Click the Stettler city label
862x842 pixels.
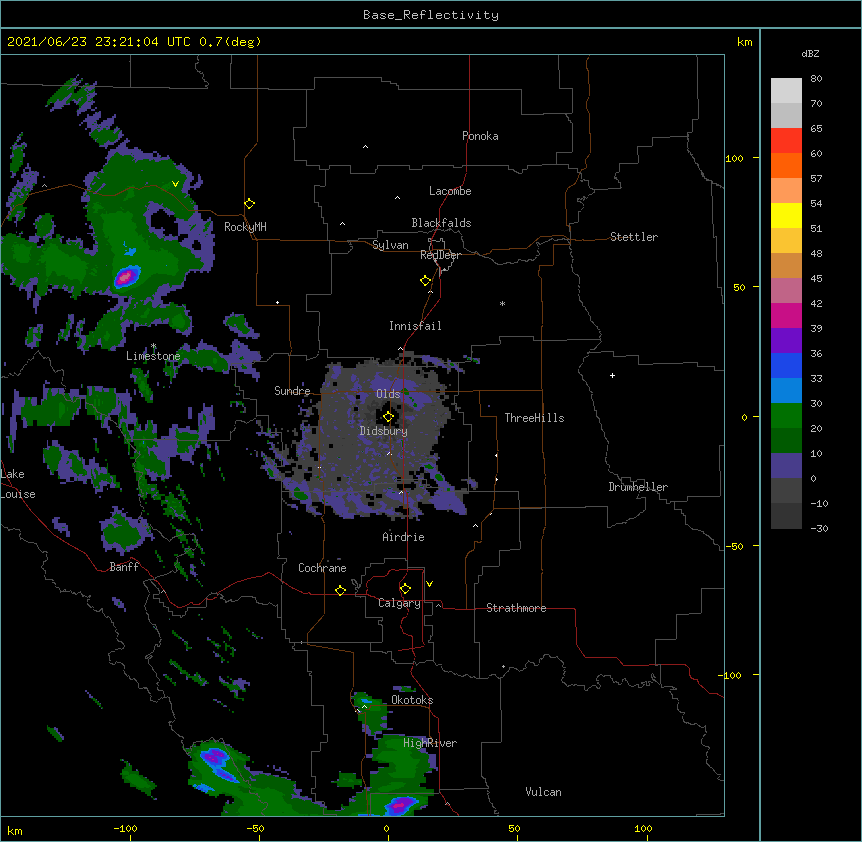[x=634, y=237]
